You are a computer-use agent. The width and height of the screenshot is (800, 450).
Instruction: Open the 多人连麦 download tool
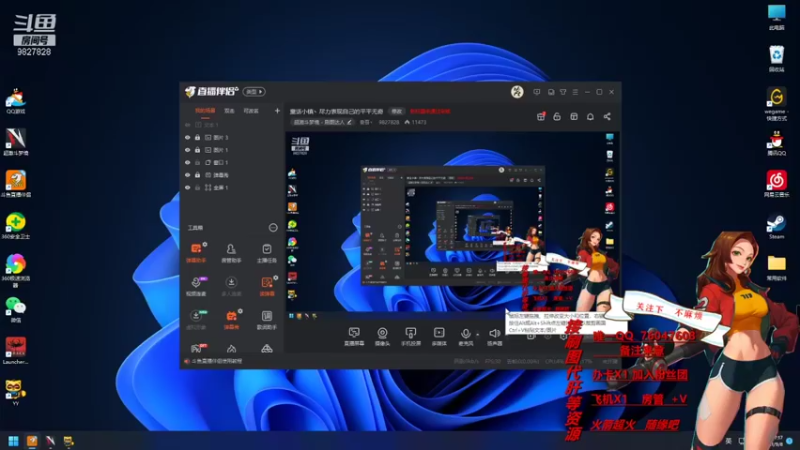pyautogui.click(x=231, y=286)
